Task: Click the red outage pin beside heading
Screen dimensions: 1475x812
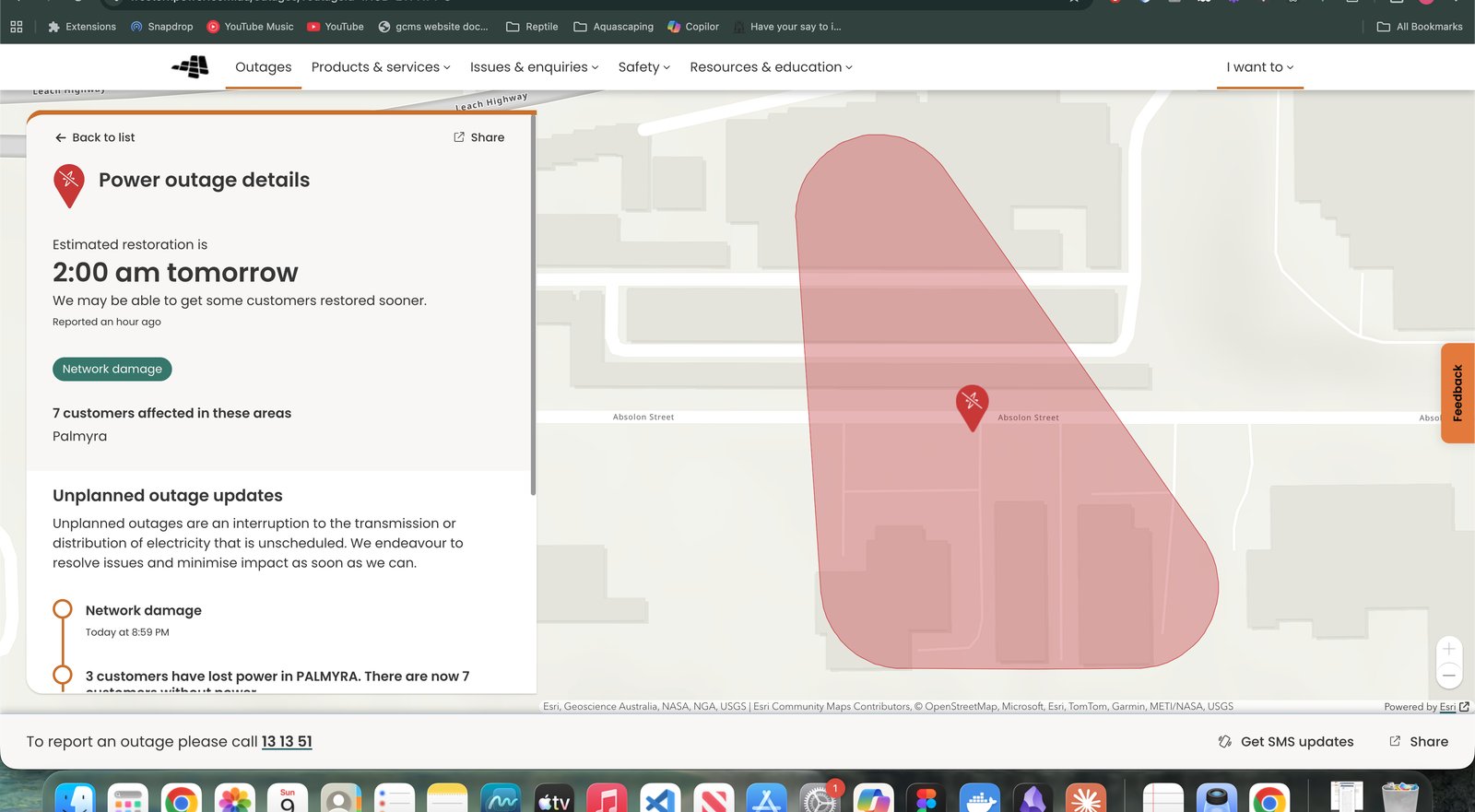Action: pos(69,185)
